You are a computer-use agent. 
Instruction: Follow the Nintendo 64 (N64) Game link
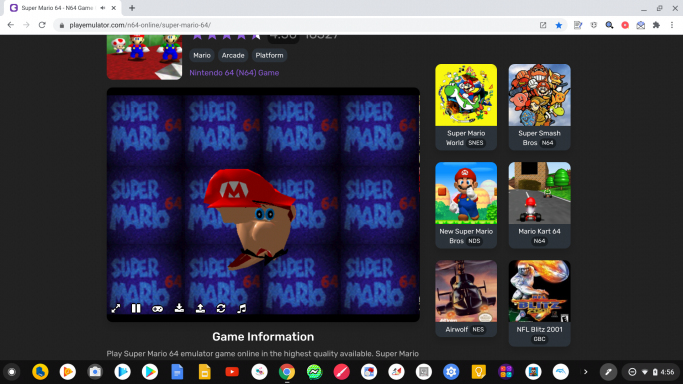[x=234, y=73]
